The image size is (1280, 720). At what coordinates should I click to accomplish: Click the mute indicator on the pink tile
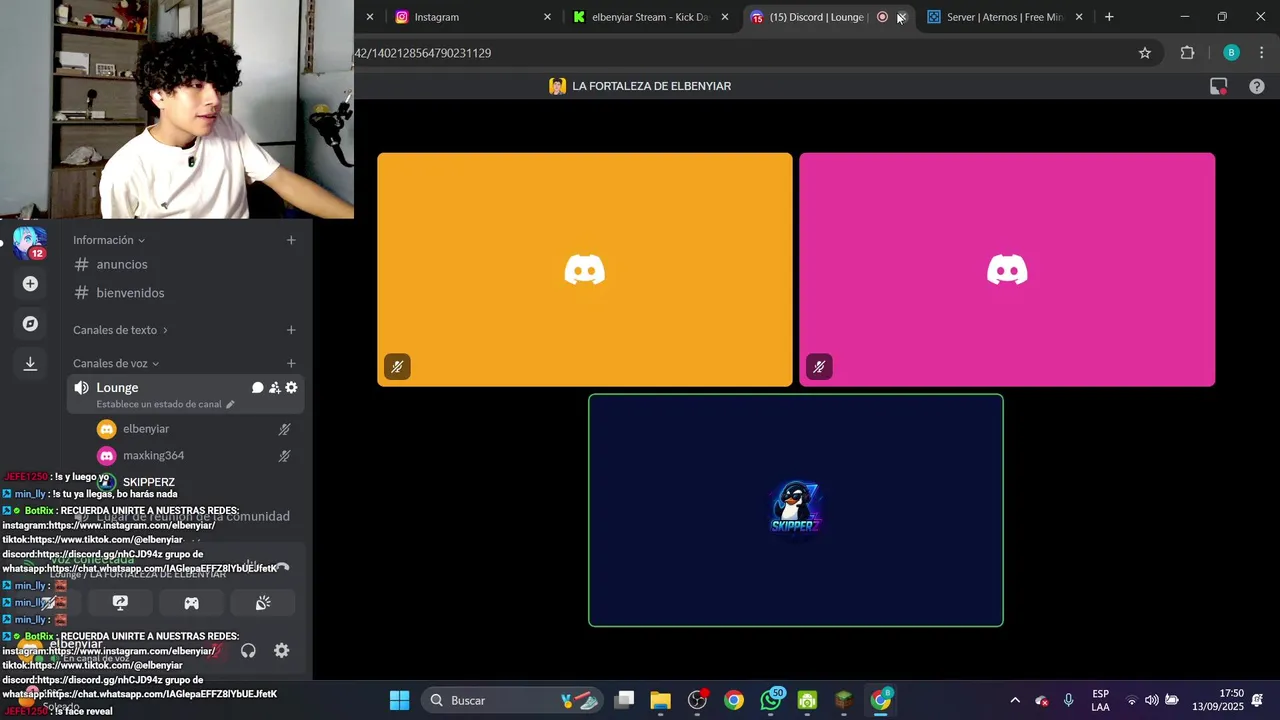coord(819,367)
